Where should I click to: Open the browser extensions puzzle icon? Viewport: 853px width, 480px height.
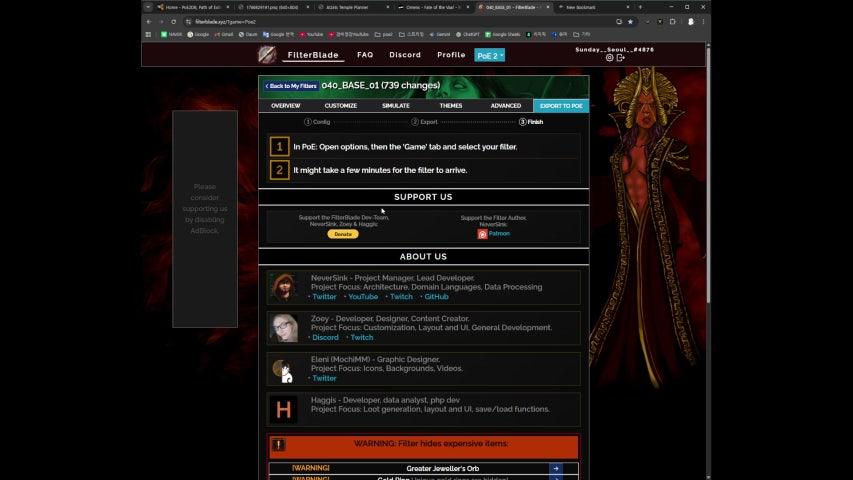(672, 22)
